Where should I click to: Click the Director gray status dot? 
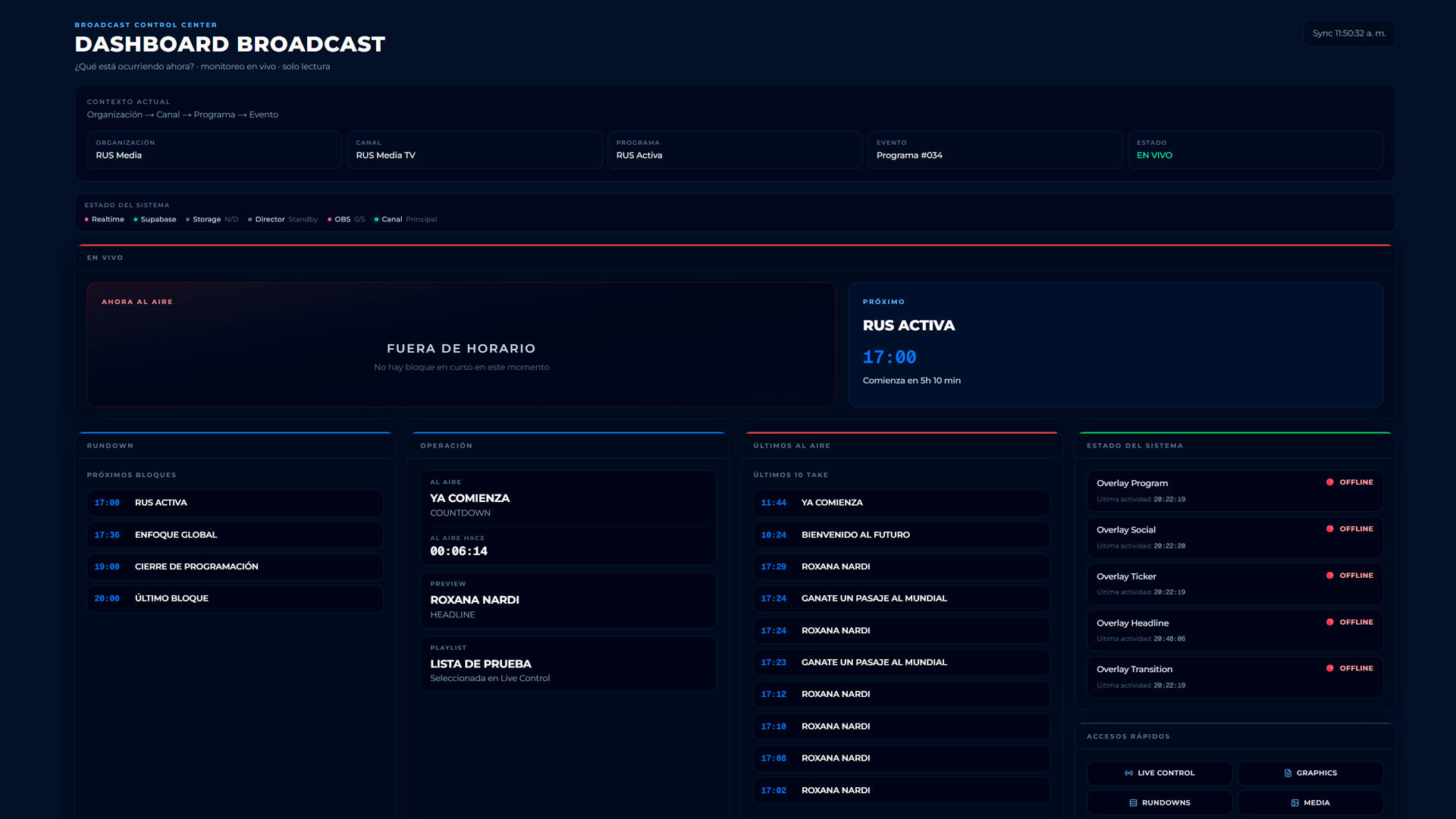coord(250,219)
